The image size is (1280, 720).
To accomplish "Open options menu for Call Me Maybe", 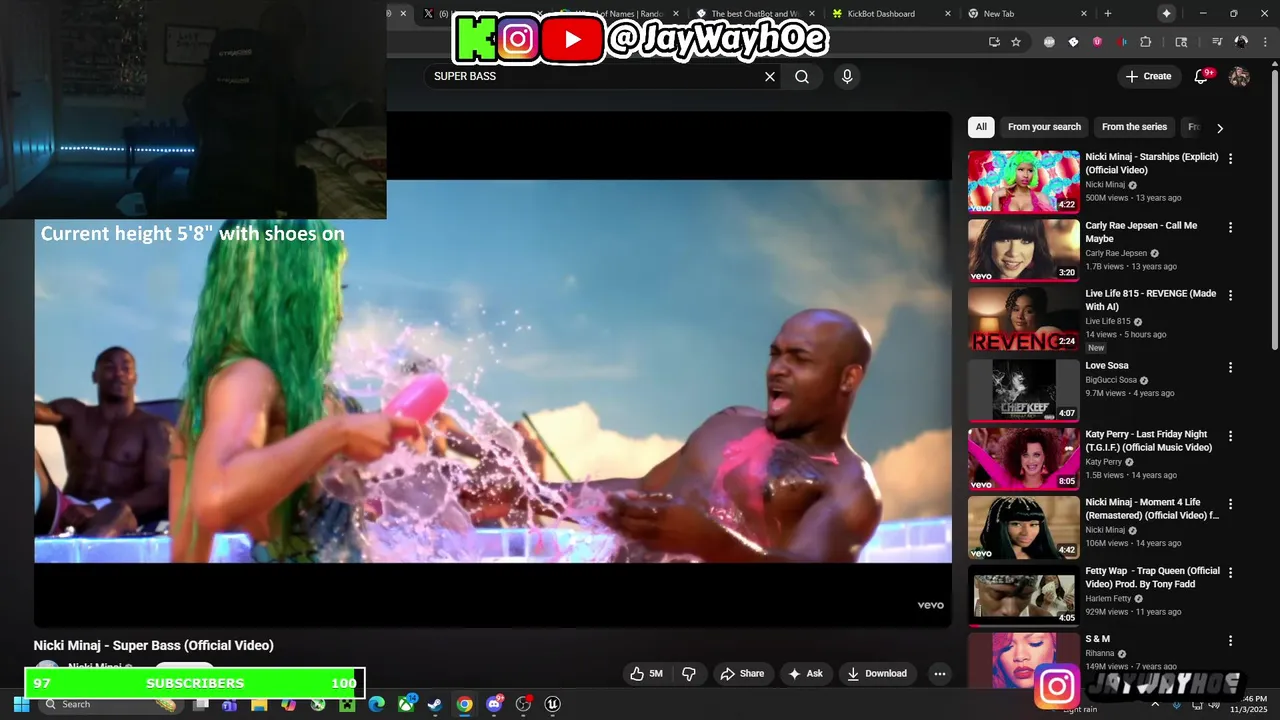I will [x=1230, y=227].
